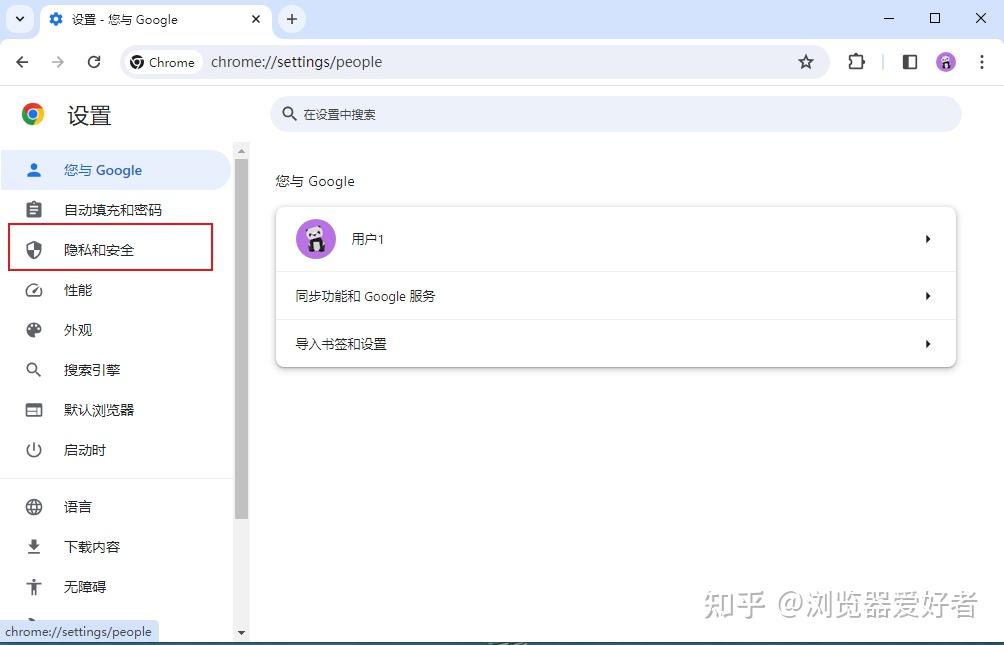
Task: Open 无障碍 settings
Action: (116, 587)
